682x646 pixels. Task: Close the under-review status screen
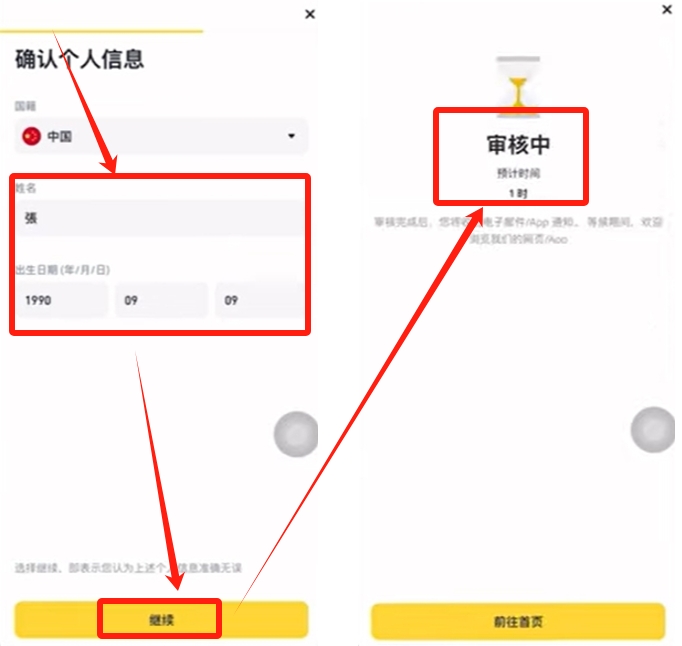point(667,9)
